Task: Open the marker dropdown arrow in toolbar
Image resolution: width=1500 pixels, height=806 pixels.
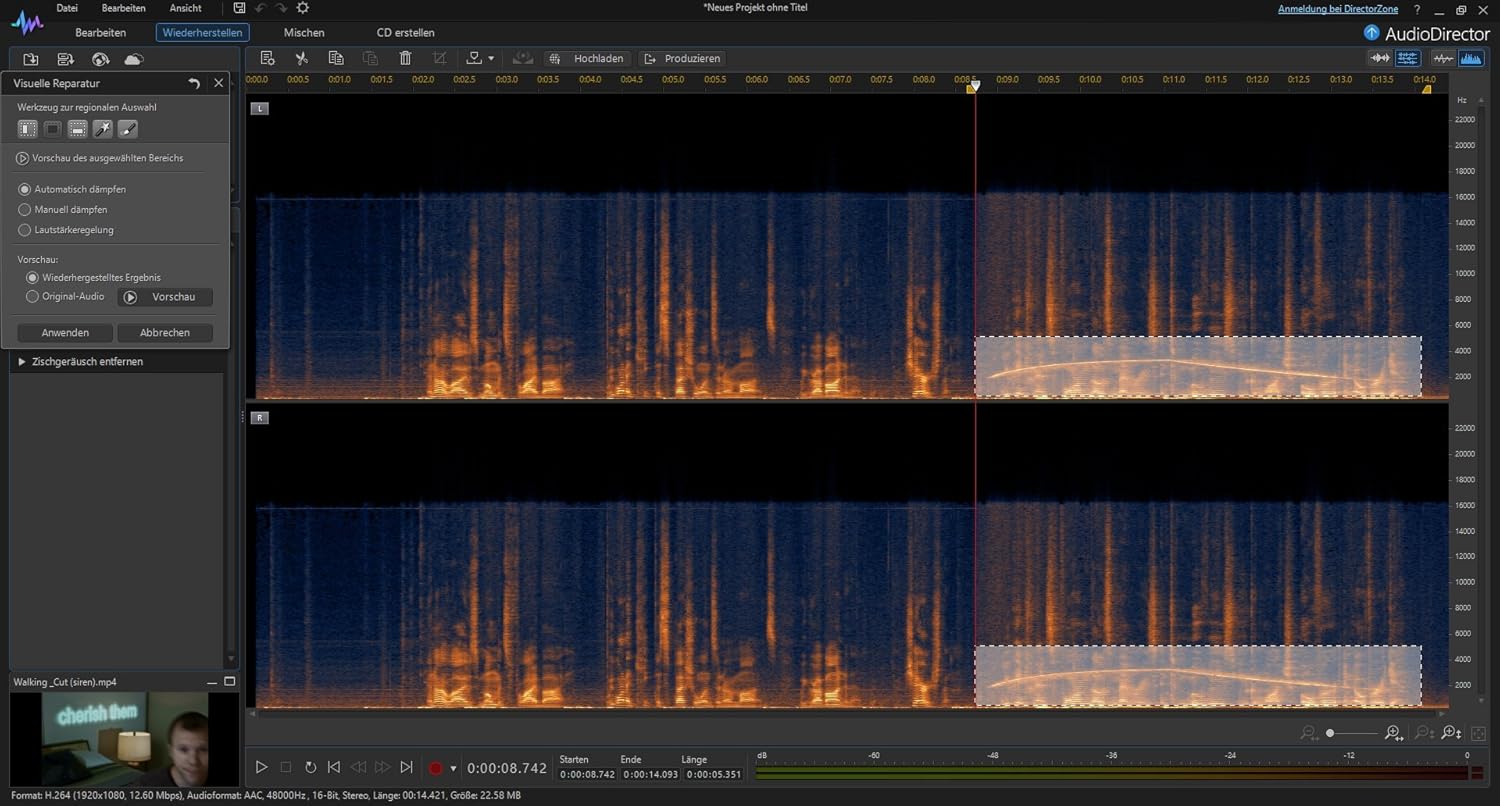Action: (x=491, y=59)
